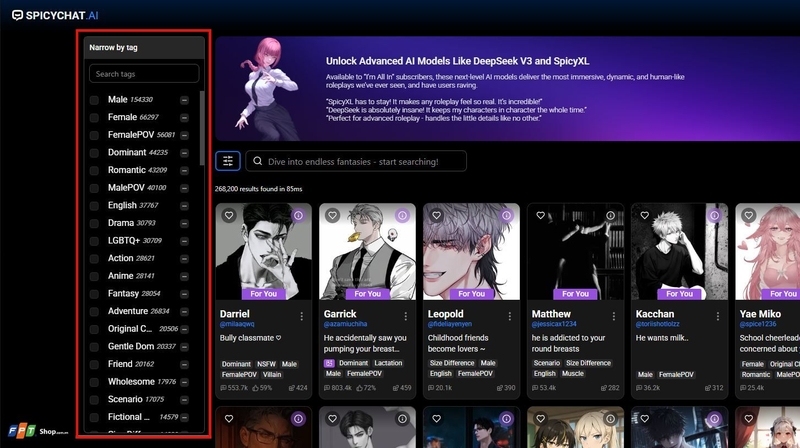Image resolution: width=800 pixels, height=448 pixels.
Task: Check the MalePOV tag checkbox
Action: [94, 188]
